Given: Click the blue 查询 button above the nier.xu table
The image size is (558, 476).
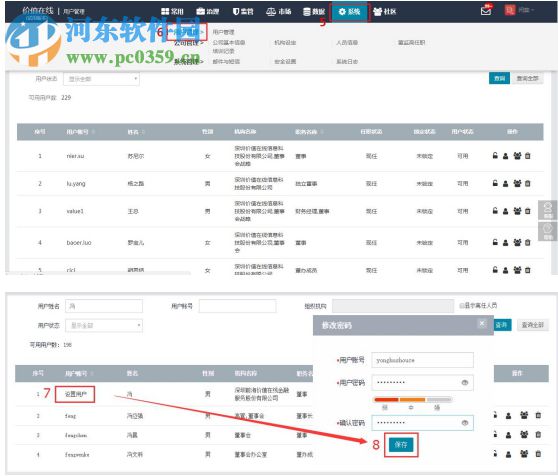Looking at the screenshot, I should (499, 78).
